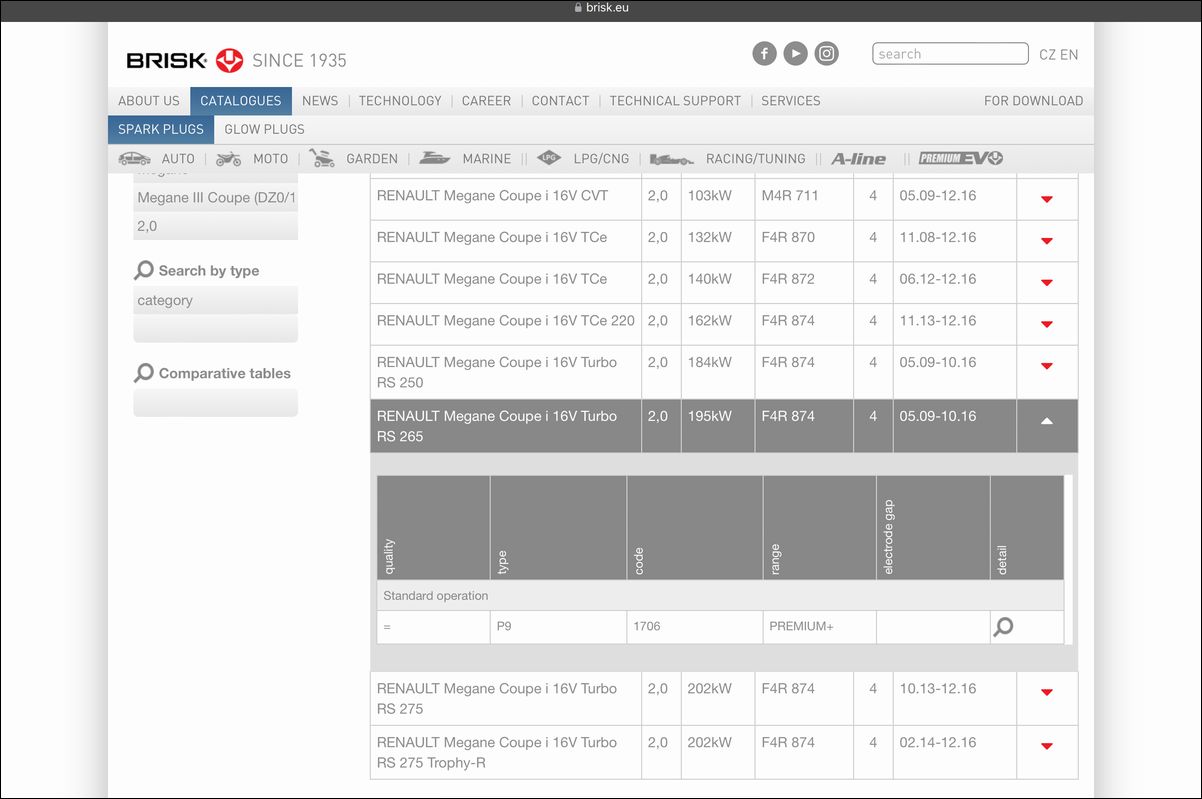Click the Standard operation row label
Image resolution: width=1202 pixels, height=799 pixels.
[x=436, y=596]
